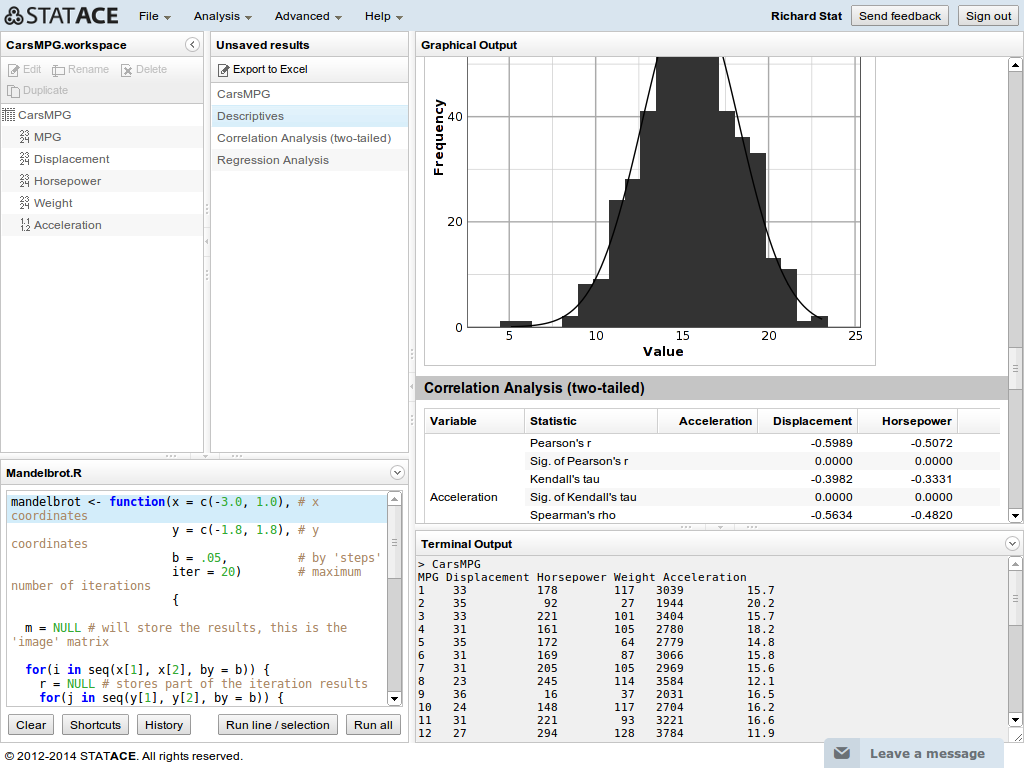Click the Export to Excel icon

[x=224, y=69]
